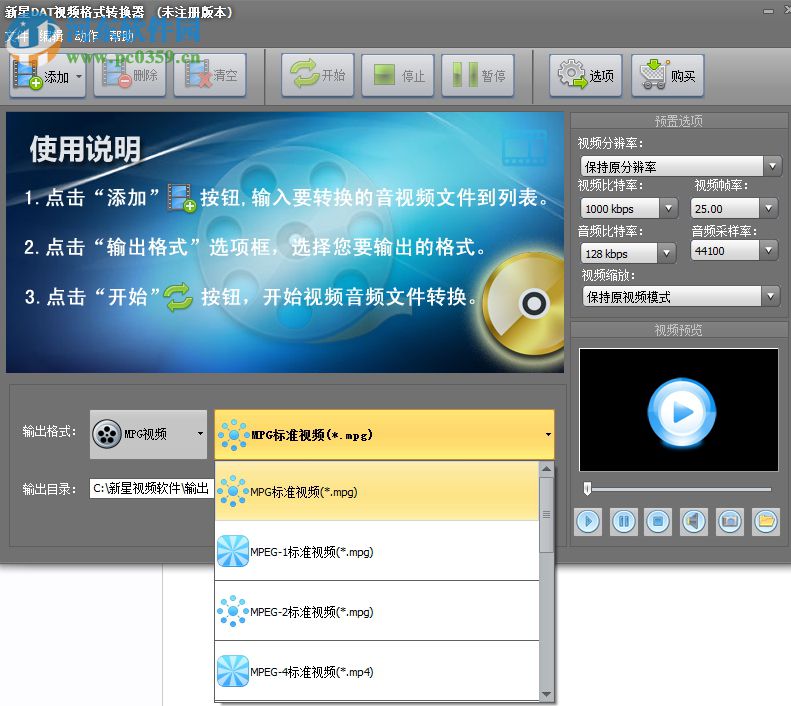
Task: Minimize the window with the title bar button
Action: (768, 11)
